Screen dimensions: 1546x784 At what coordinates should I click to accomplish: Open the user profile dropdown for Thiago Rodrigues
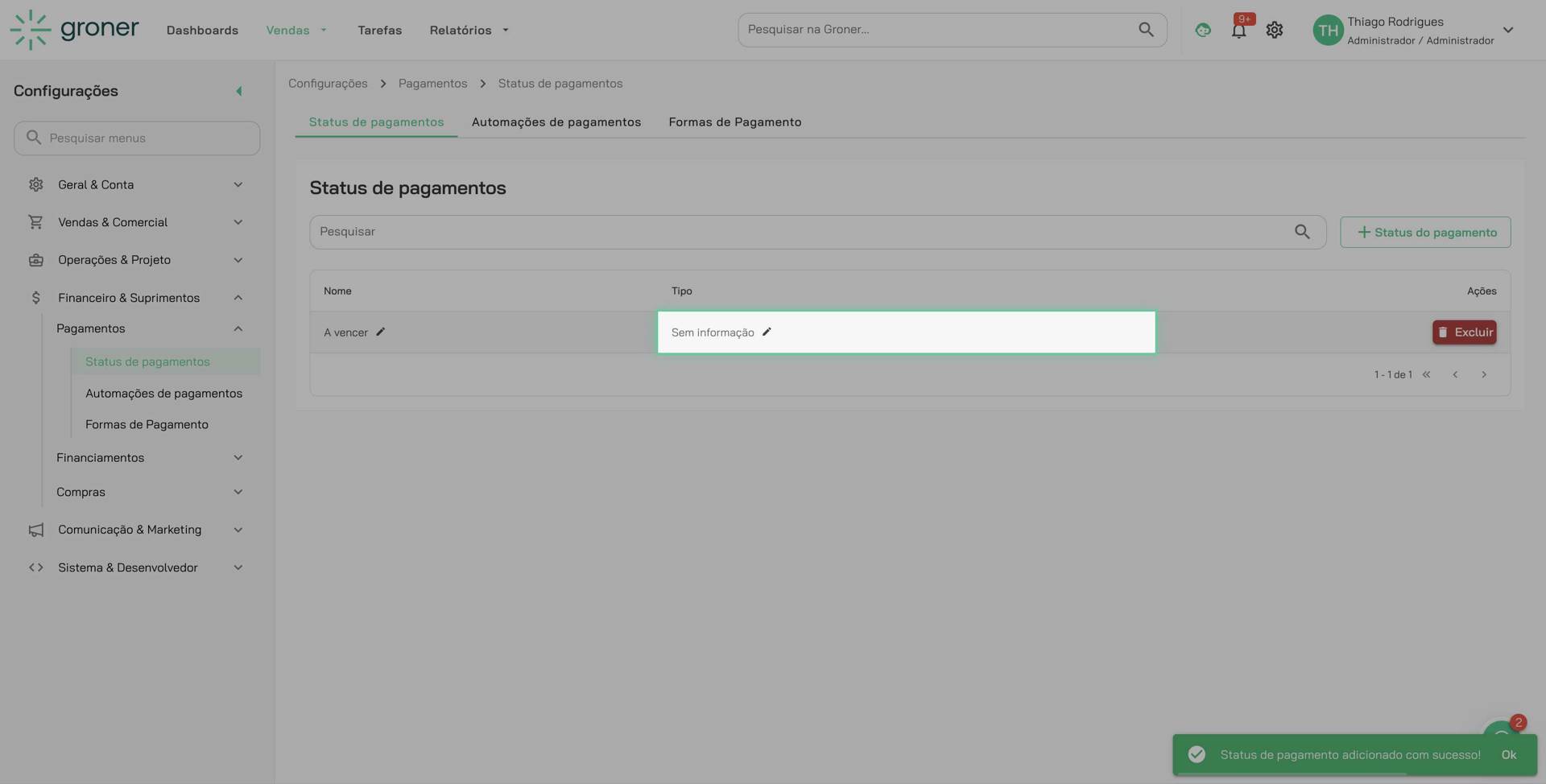tap(1507, 31)
